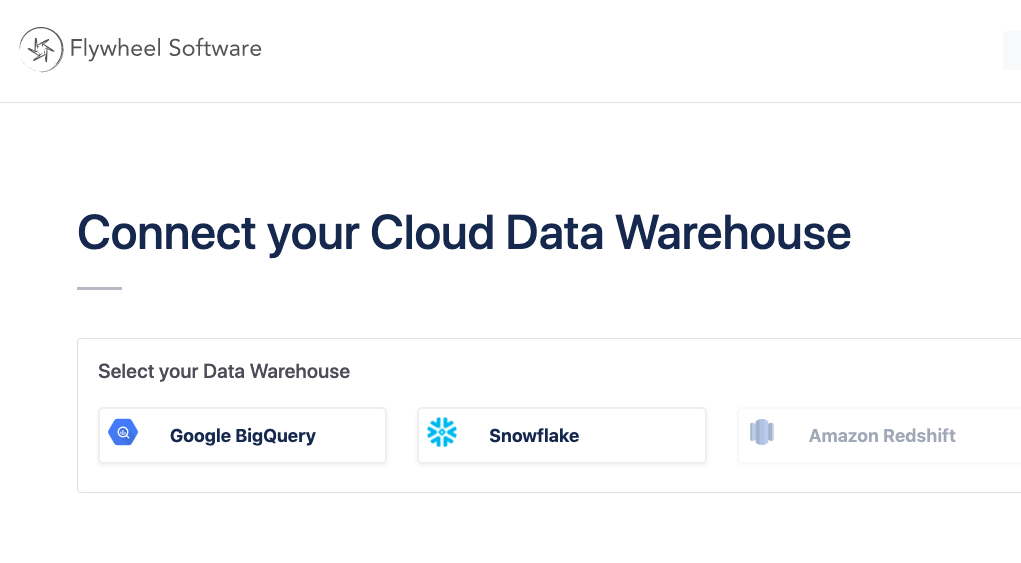This screenshot has height=563, width=1021.
Task: Click the word "Cloud" in the heading
Action: click(x=432, y=232)
